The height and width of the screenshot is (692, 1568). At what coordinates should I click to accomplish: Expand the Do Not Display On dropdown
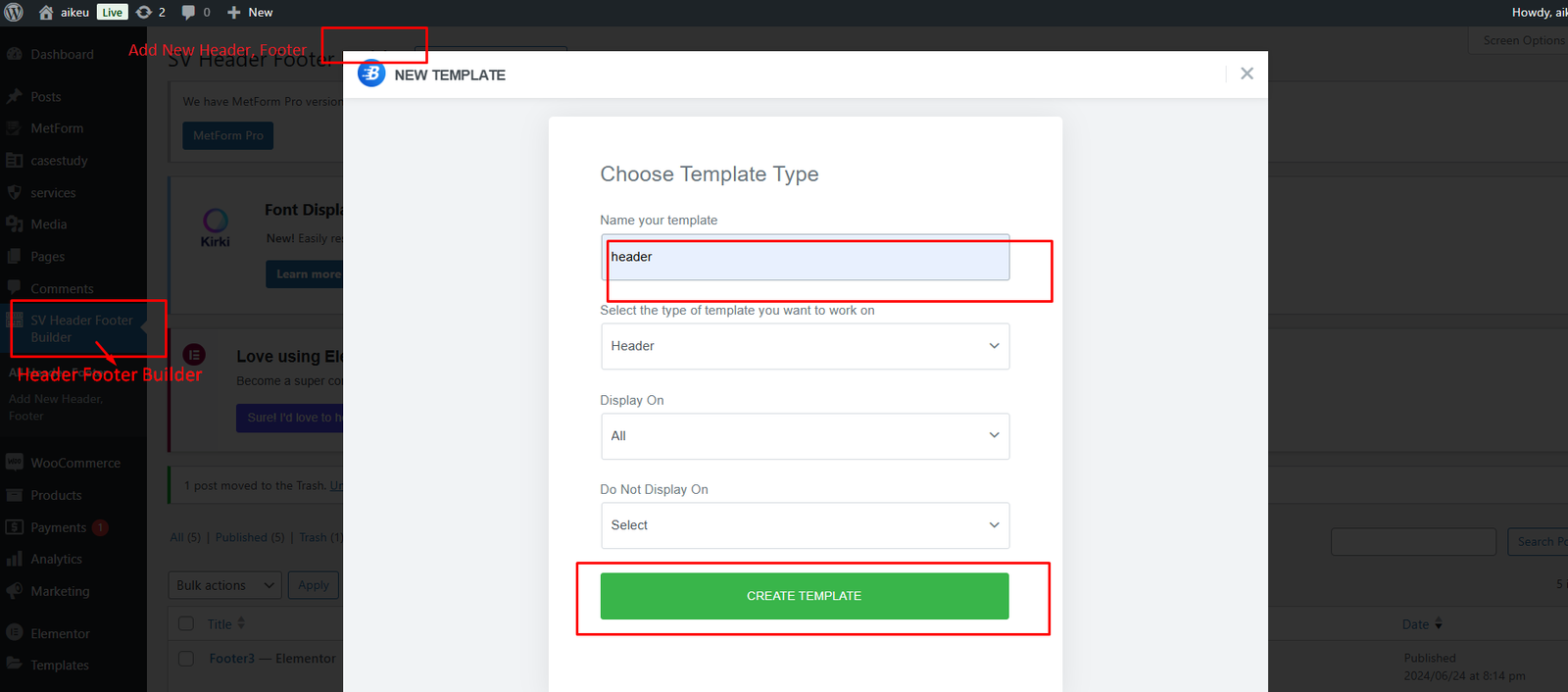click(x=805, y=525)
